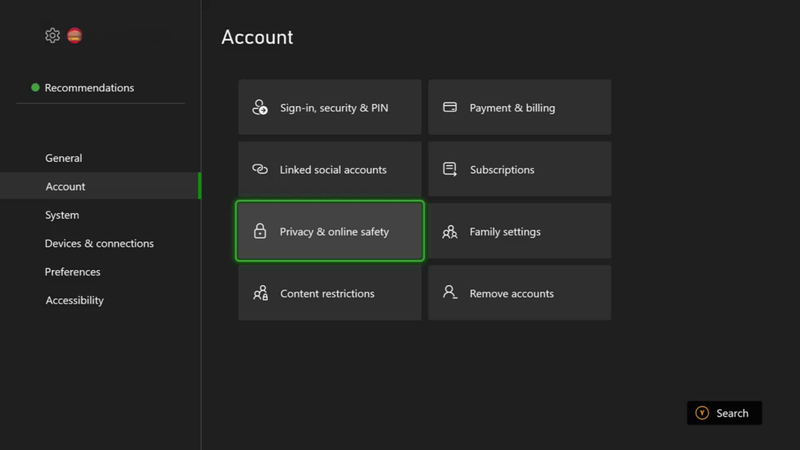Open Sign-in, security & PIN tile
800x450 pixels.
330,107
